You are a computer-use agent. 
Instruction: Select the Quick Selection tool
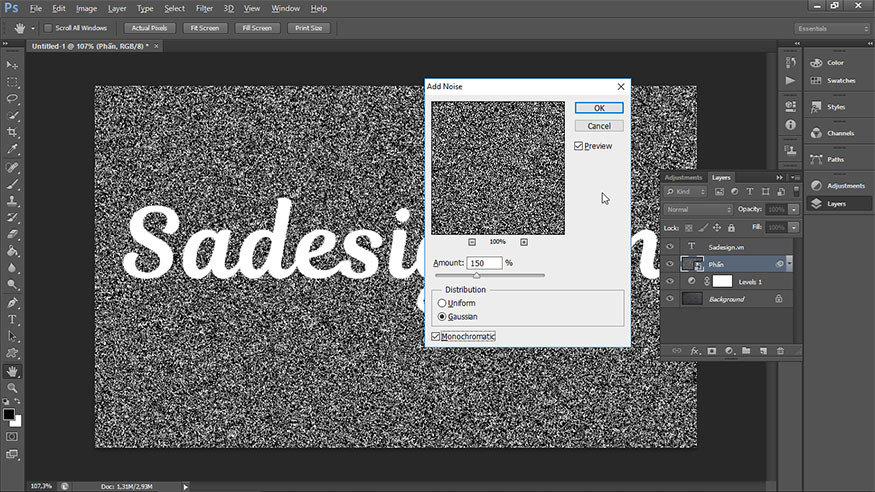point(12,115)
